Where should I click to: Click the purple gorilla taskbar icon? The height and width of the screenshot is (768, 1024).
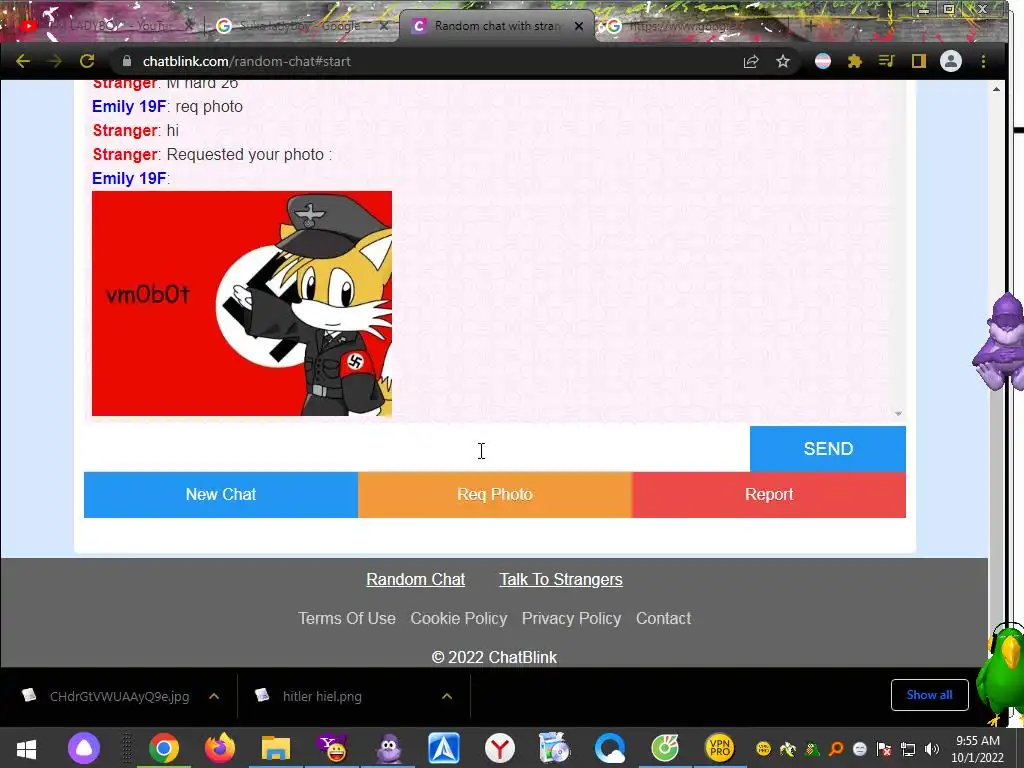pos(389,748)
